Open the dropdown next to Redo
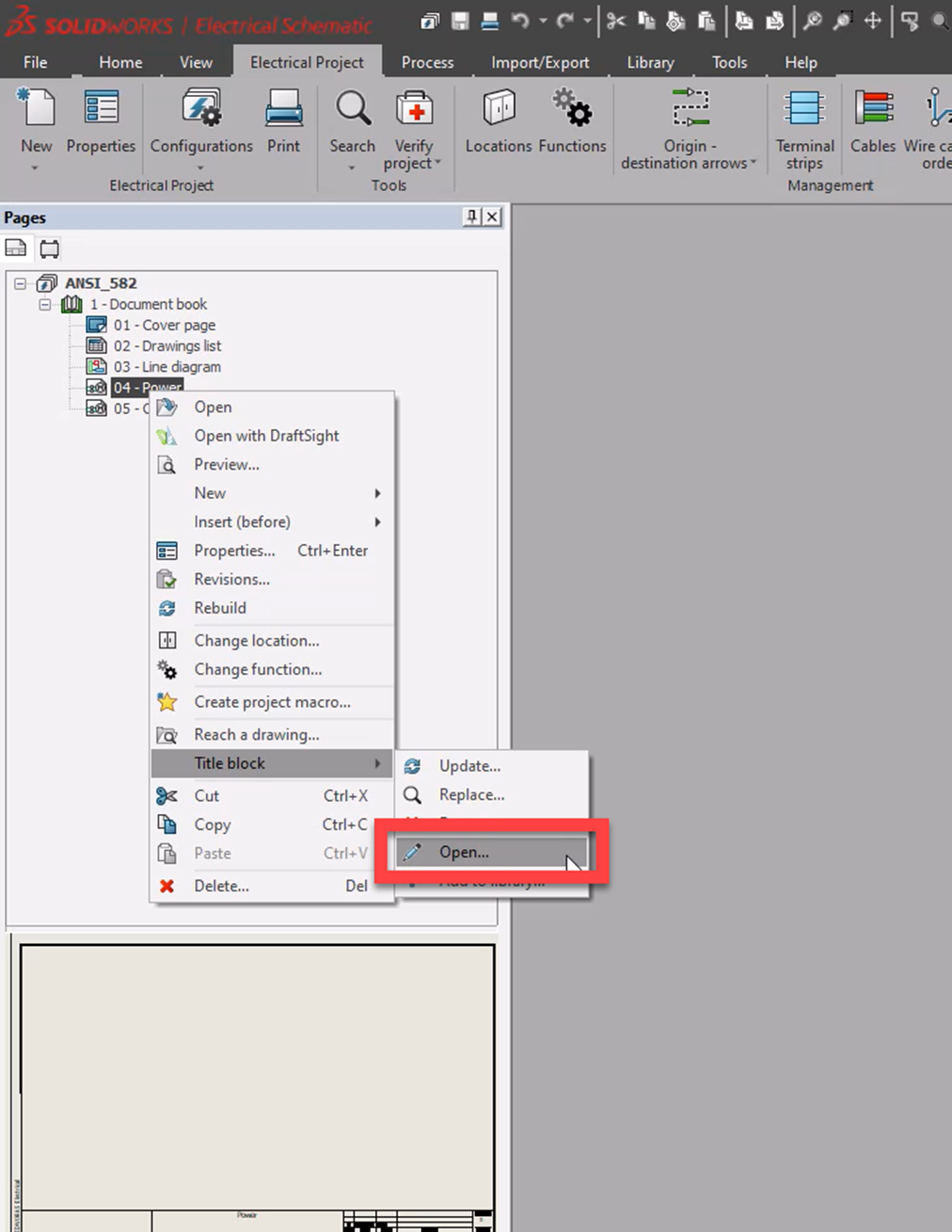The height and width of the screenshot is (1232, 952). pyautogui.click(x=587, y=21)
